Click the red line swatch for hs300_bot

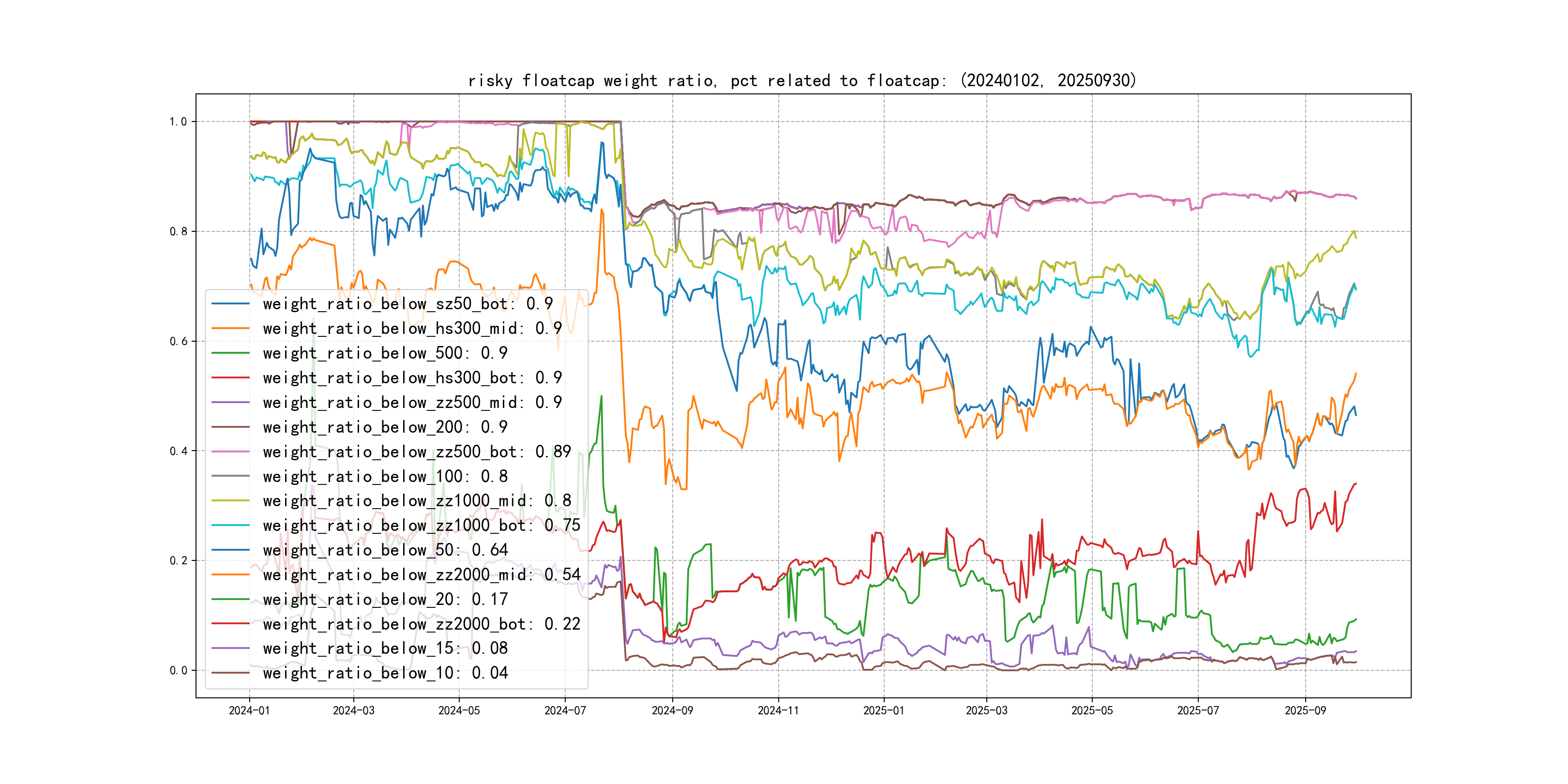click(x=230, y=378)
